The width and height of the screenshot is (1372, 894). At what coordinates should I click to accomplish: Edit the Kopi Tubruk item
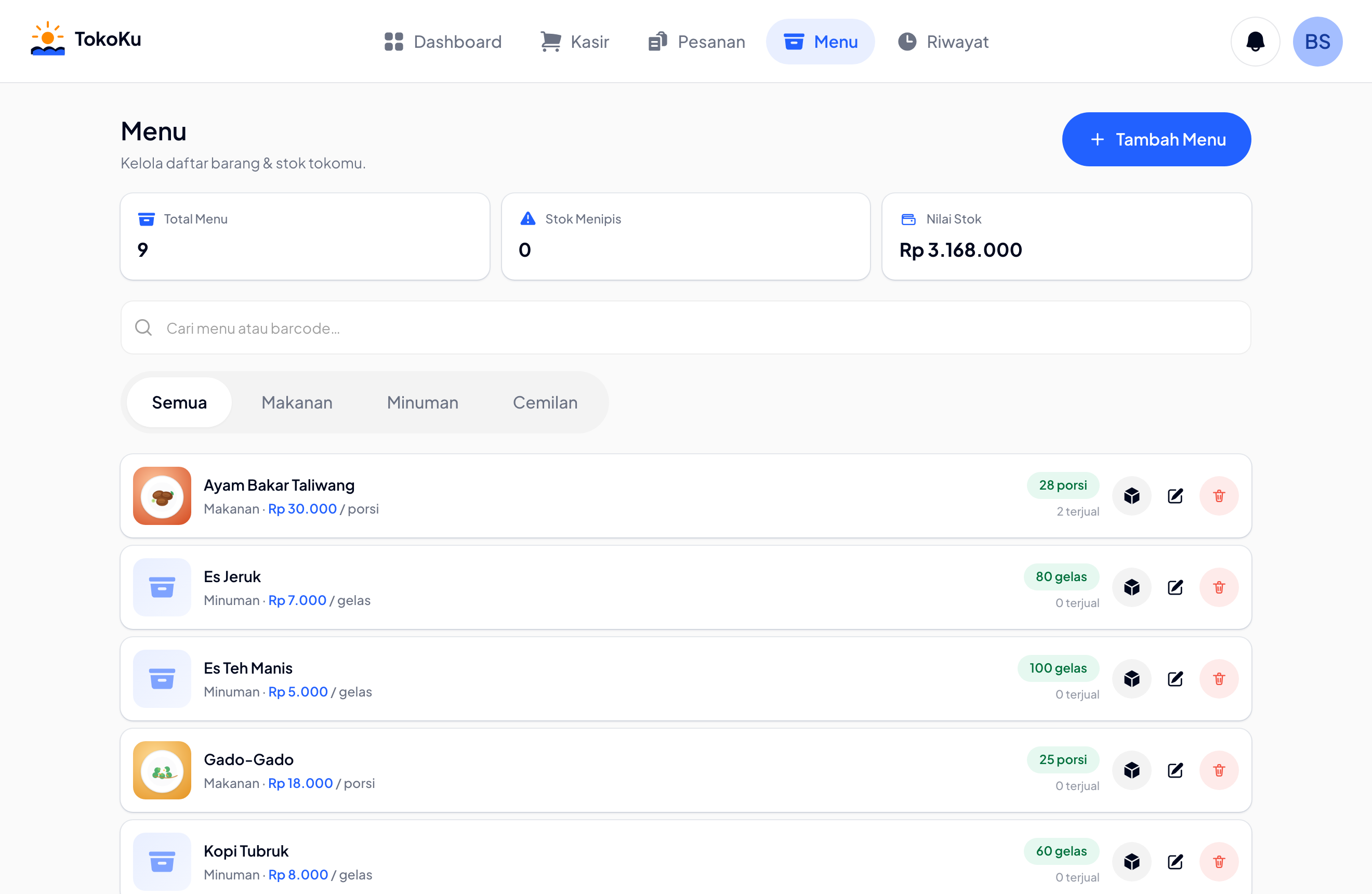click(x=1176, y=862)
